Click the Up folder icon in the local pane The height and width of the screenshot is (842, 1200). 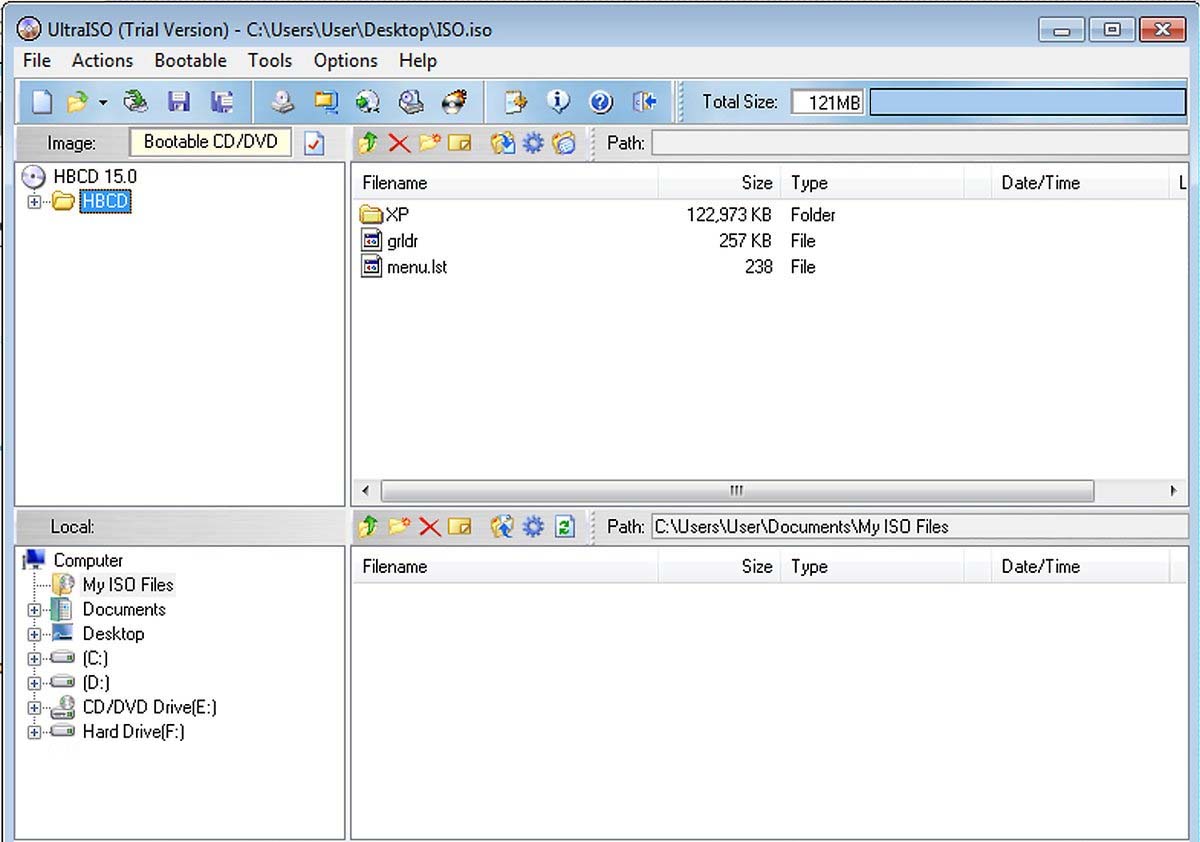click(x=368, y=526)
